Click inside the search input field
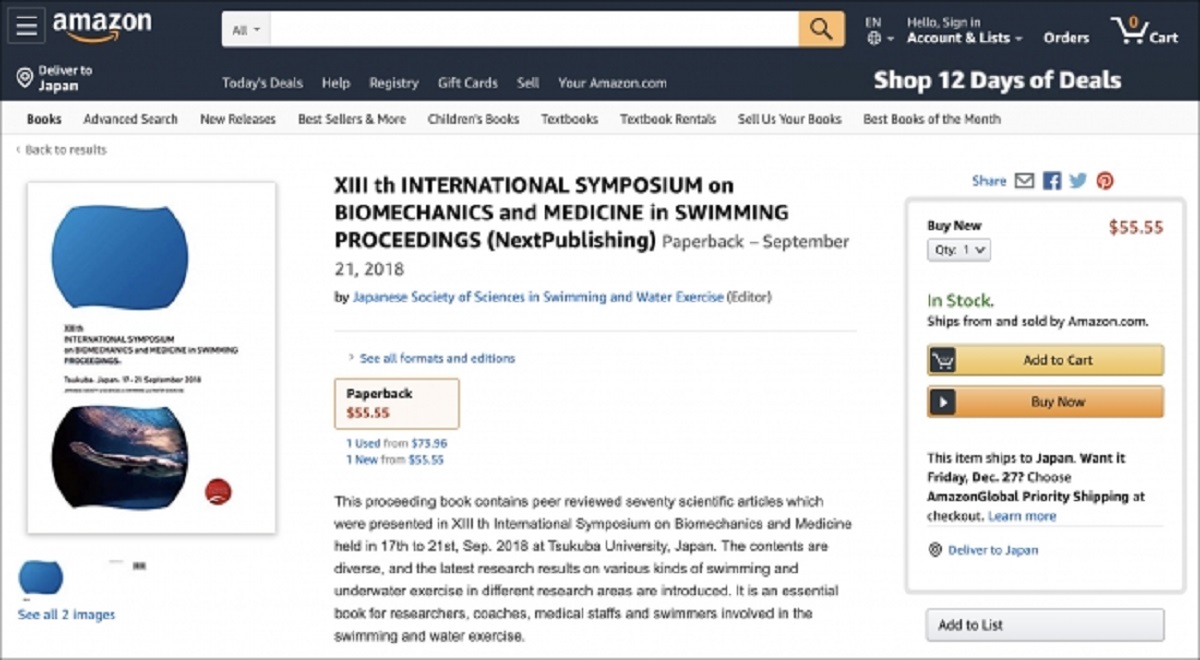Screen dimensions: 1200x660 coord(534,30)
